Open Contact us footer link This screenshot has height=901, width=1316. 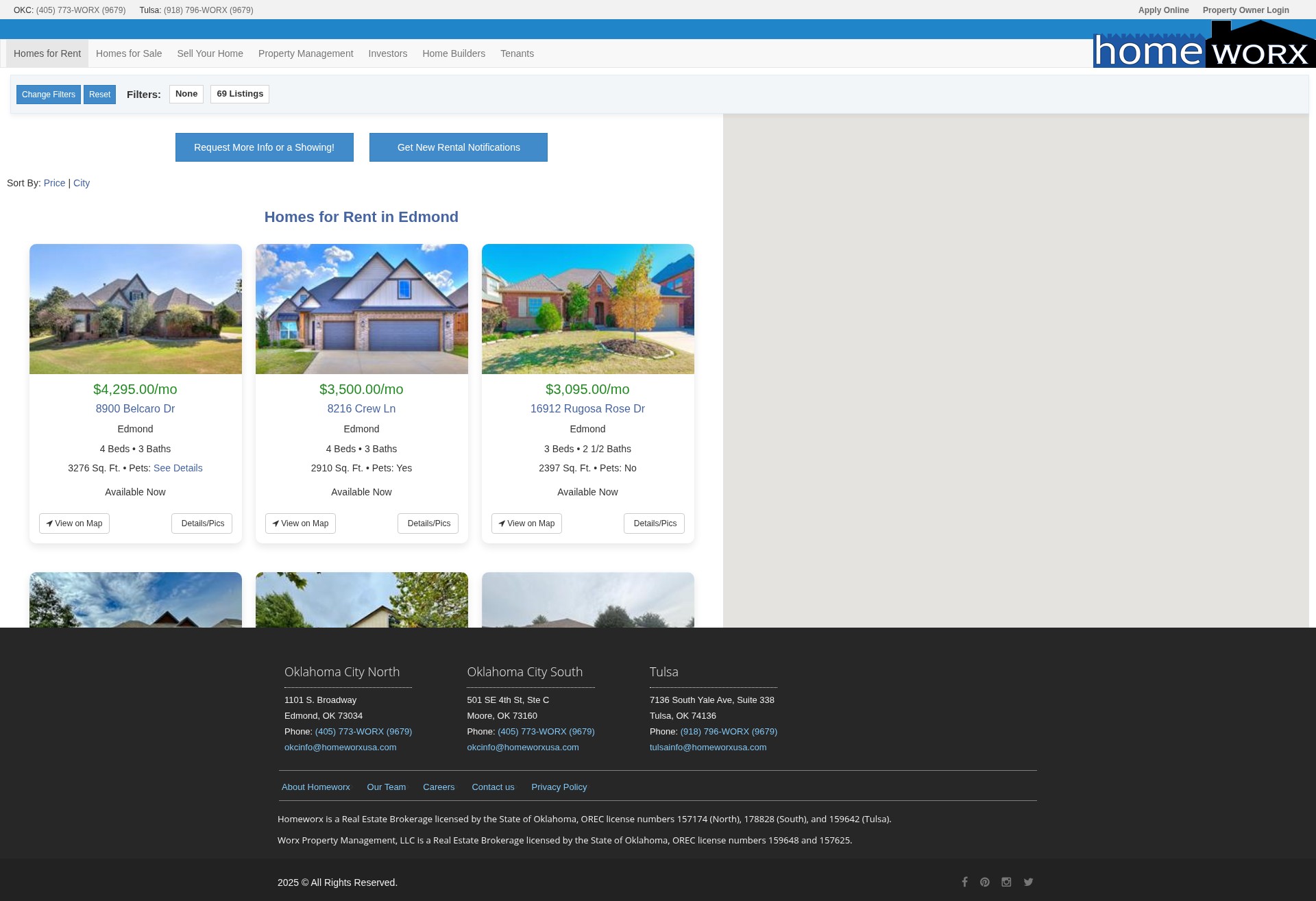tap(493, 787)
